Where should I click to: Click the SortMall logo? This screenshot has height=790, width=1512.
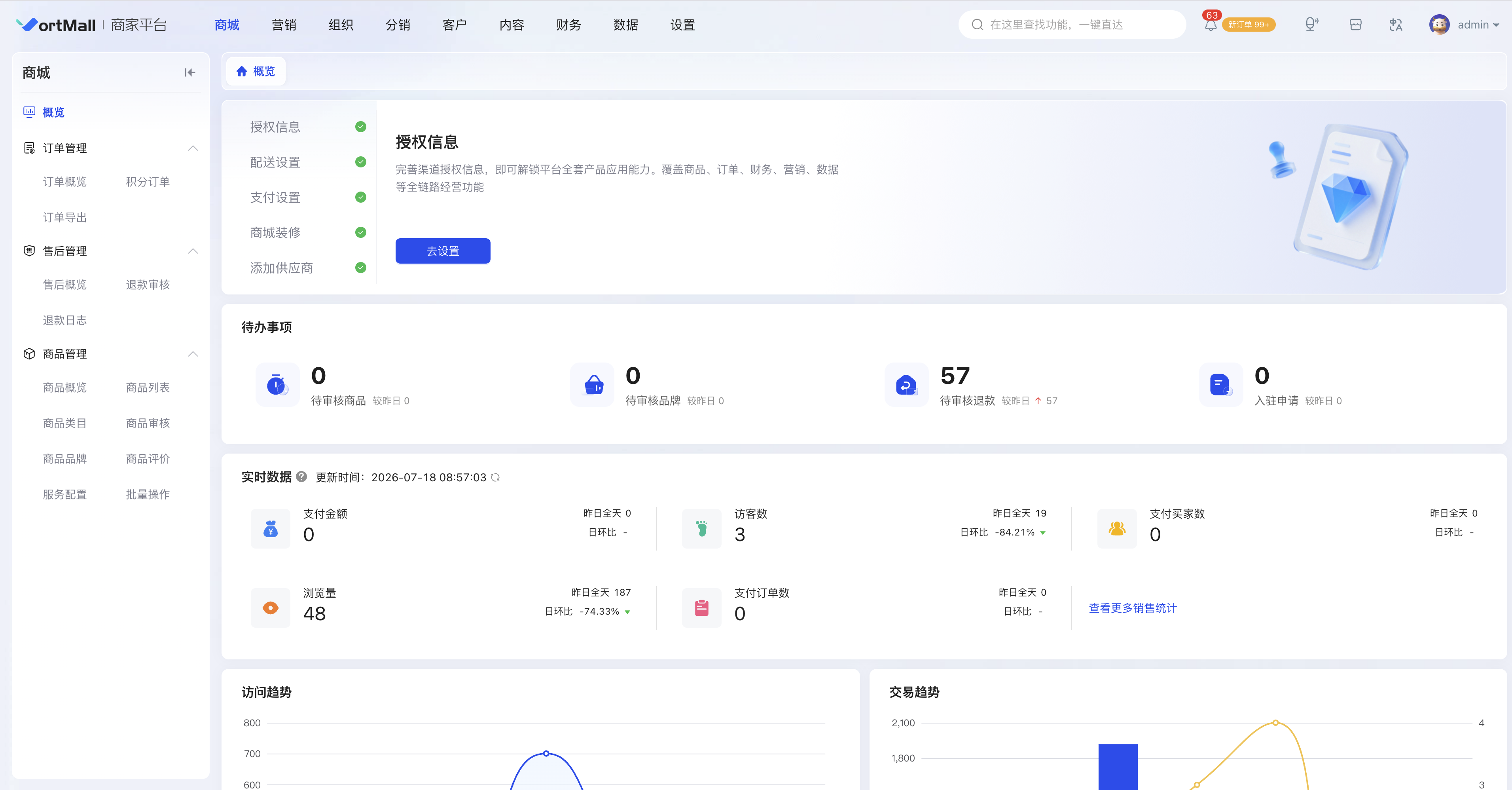[56, 25]
